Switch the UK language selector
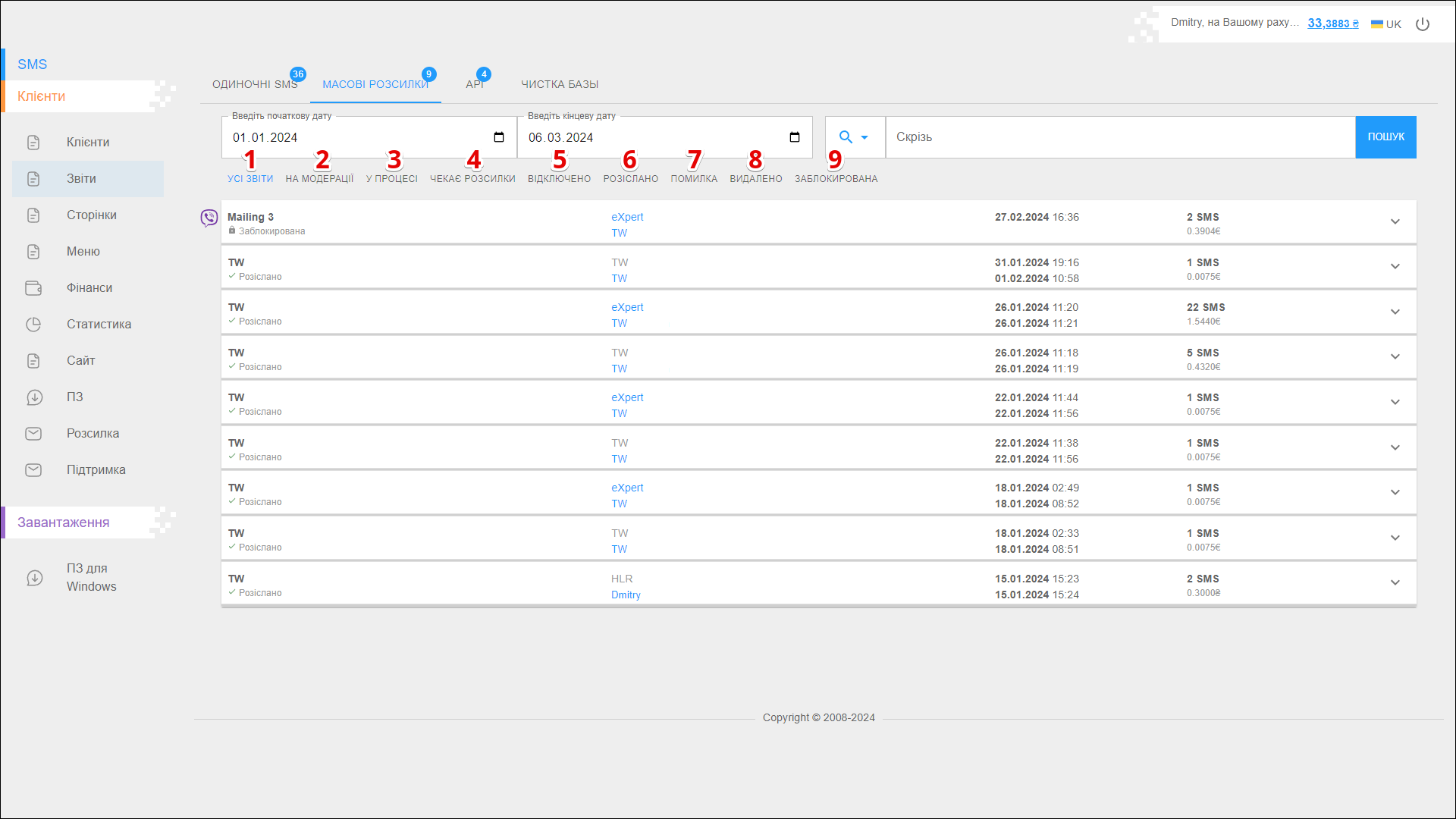This screenshot has width=1456, height=819. (x=1386, y=24)
